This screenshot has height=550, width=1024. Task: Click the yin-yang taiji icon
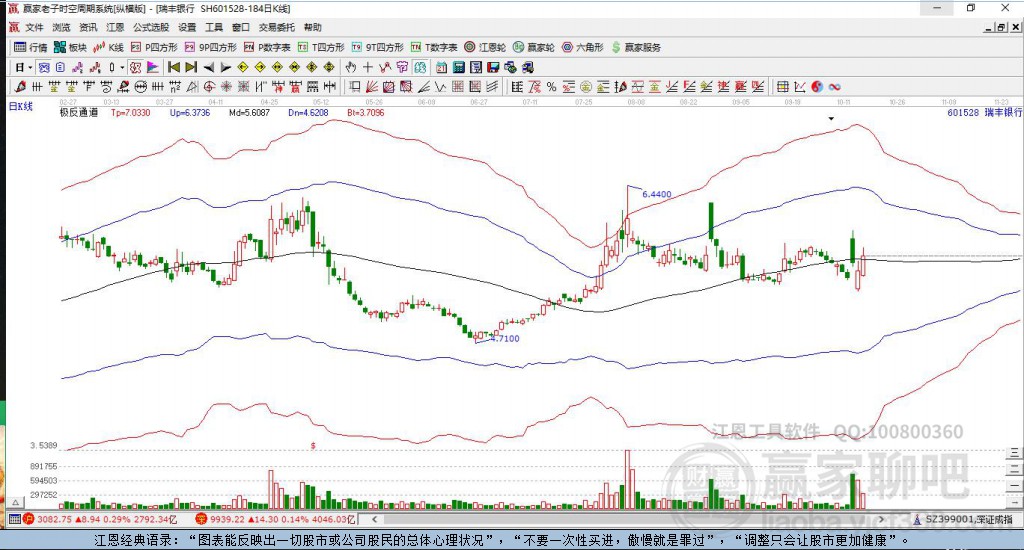click(x=817, y=87)
